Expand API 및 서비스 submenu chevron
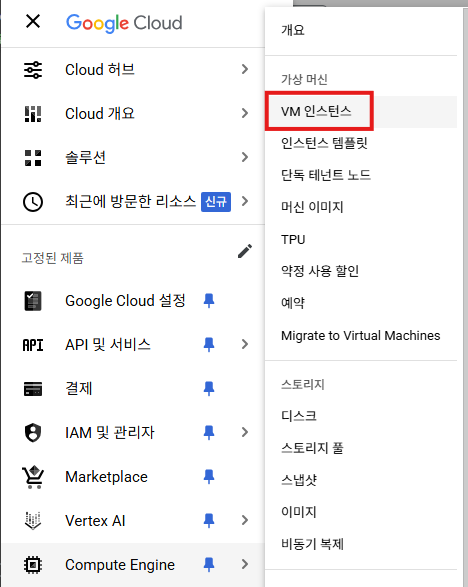This screenshot has width=468, height=587. coord(245,344)
